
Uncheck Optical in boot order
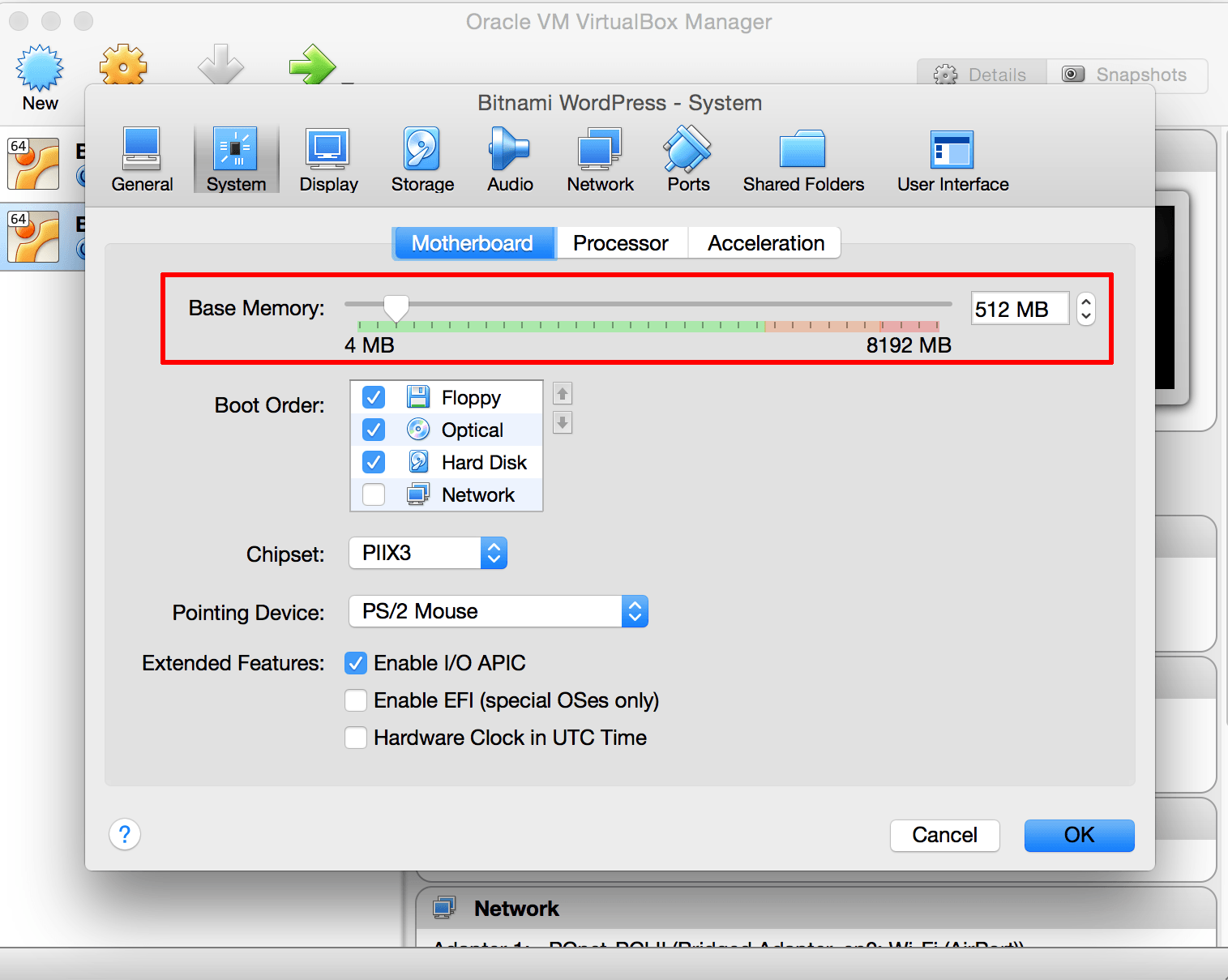(374, 429)
